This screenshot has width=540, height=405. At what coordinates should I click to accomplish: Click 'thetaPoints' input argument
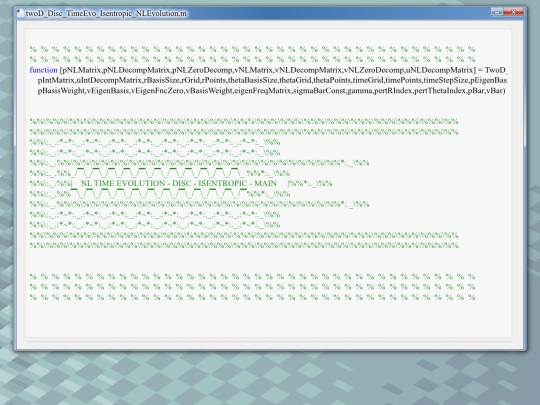332,80
